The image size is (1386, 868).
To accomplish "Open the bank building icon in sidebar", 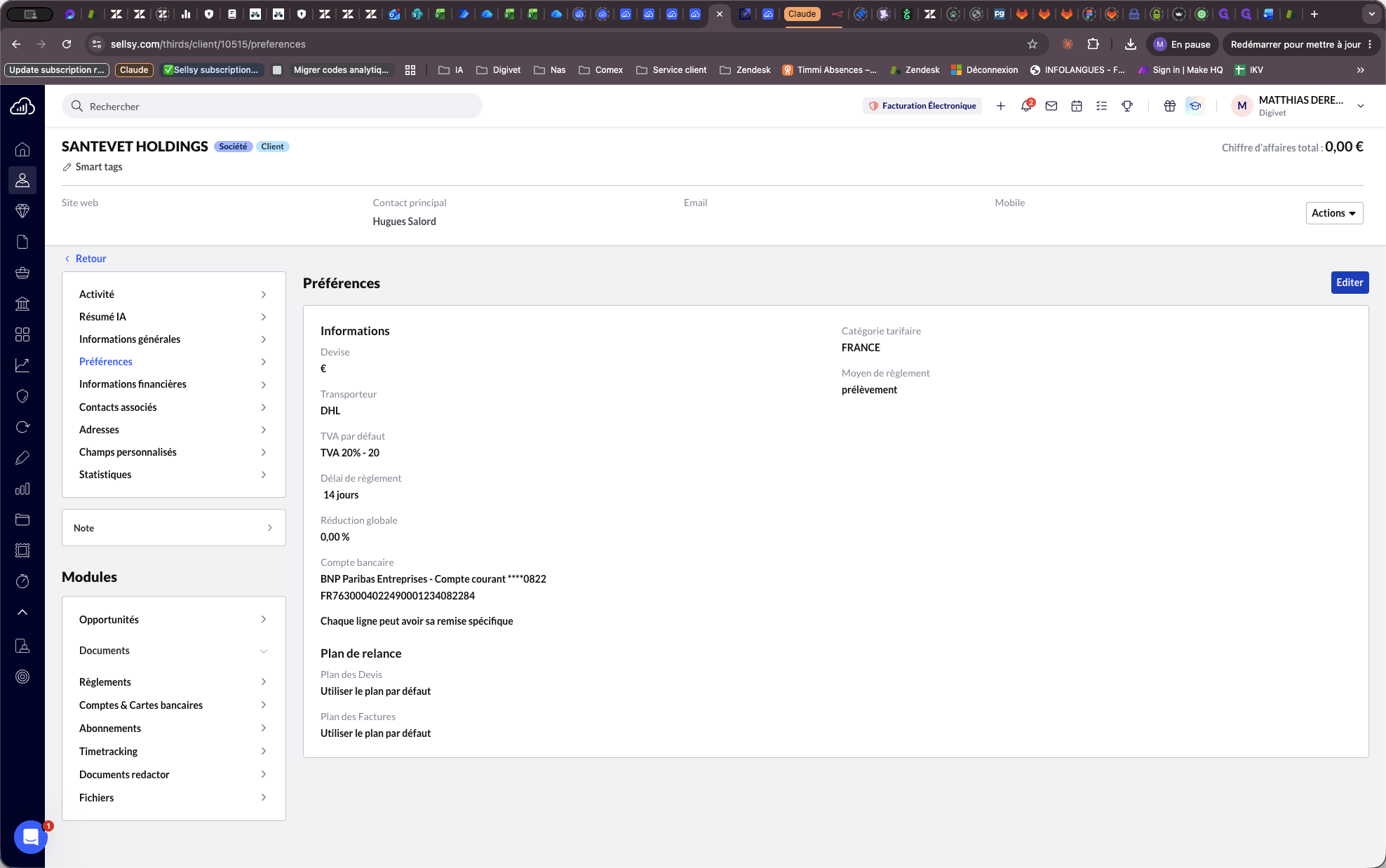I will [22, 304].
